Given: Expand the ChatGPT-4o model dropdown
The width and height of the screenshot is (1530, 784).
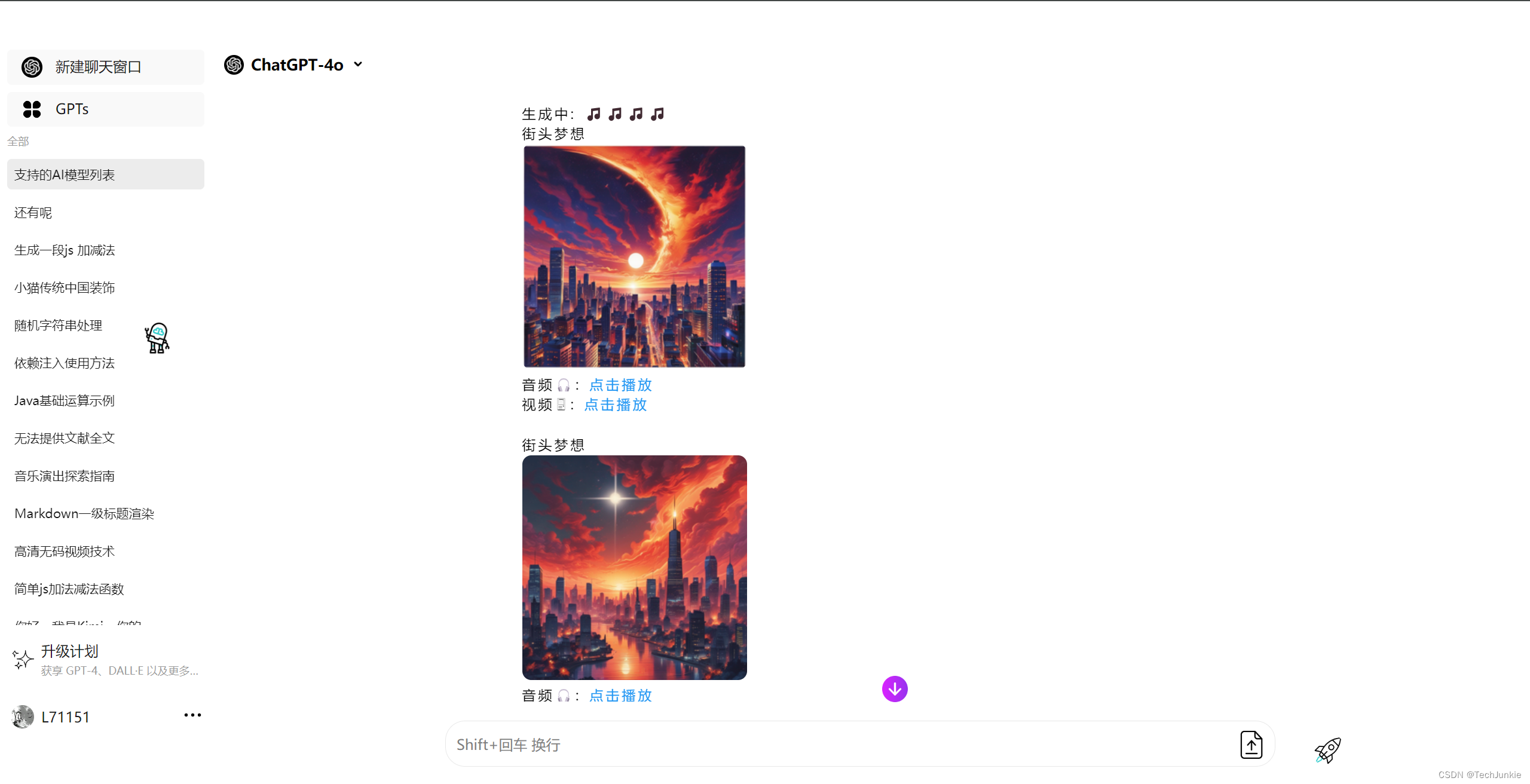Looking at the screenshot, I should tap(358, 65).
